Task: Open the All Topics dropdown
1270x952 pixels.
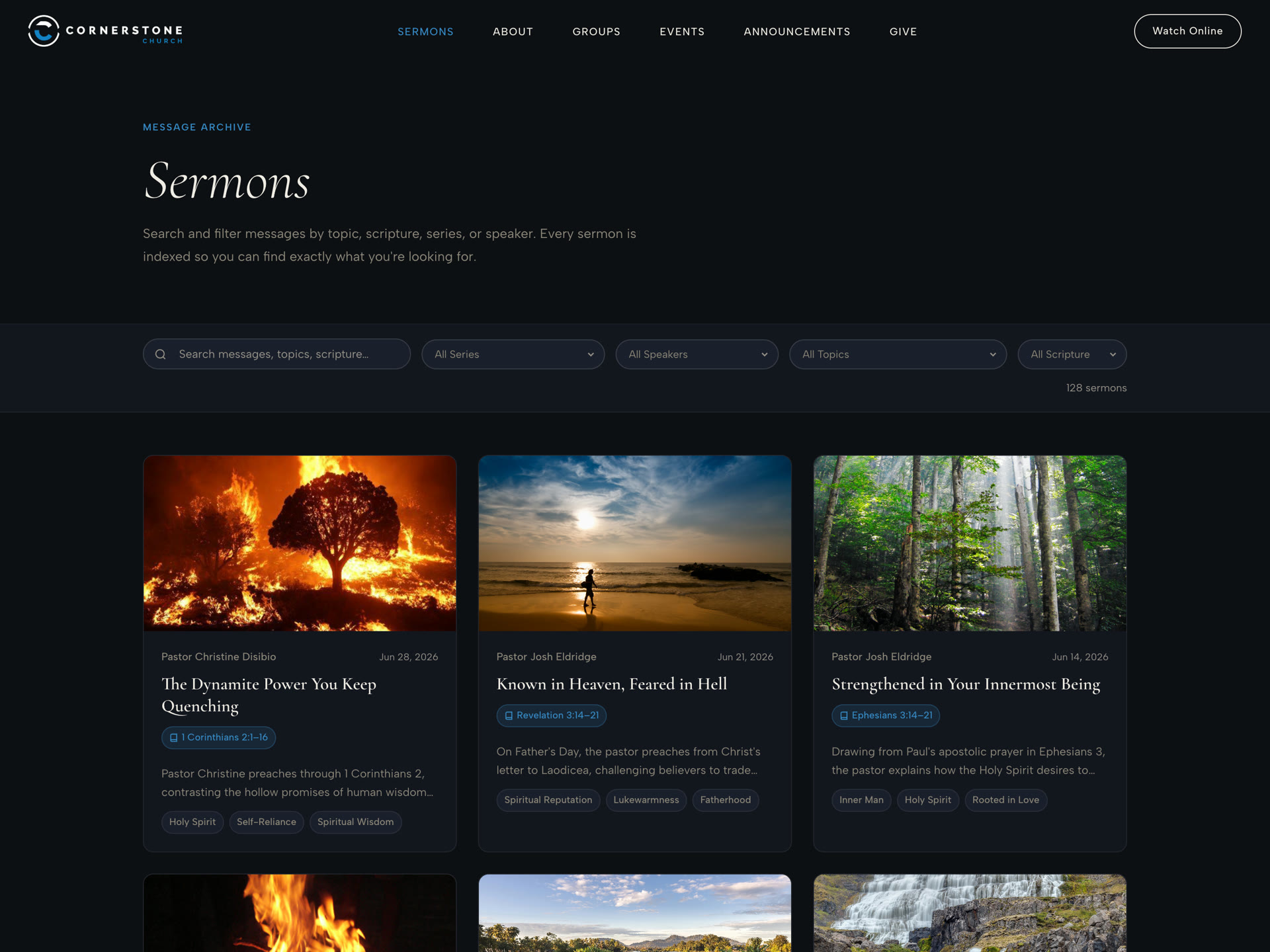Action: [x=898, y=354]
